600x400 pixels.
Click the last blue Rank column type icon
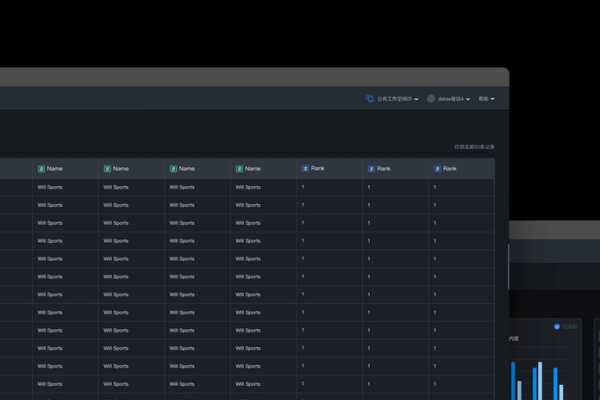coord(437,169)
